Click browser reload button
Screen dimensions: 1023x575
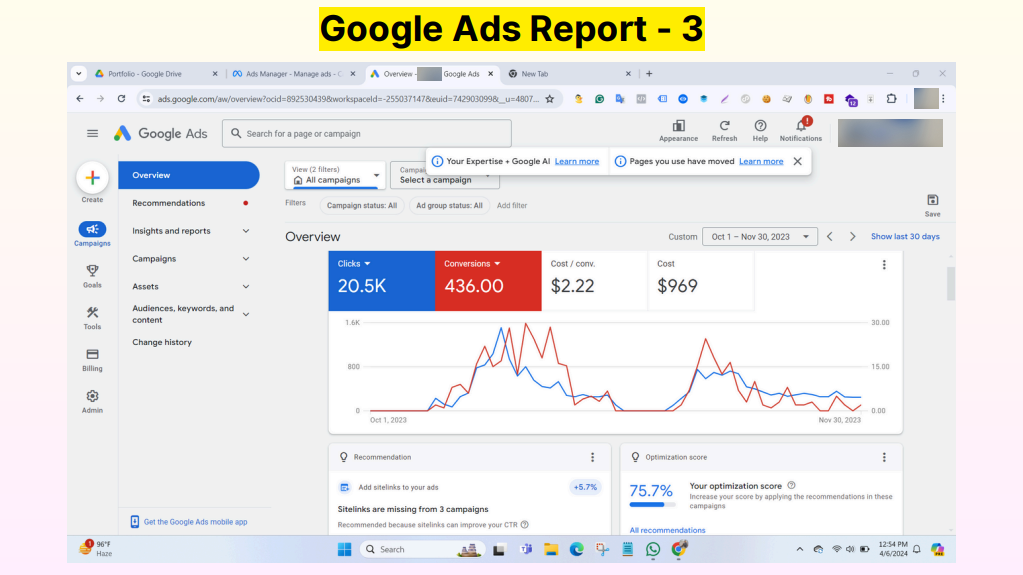[x=121, y=99]
